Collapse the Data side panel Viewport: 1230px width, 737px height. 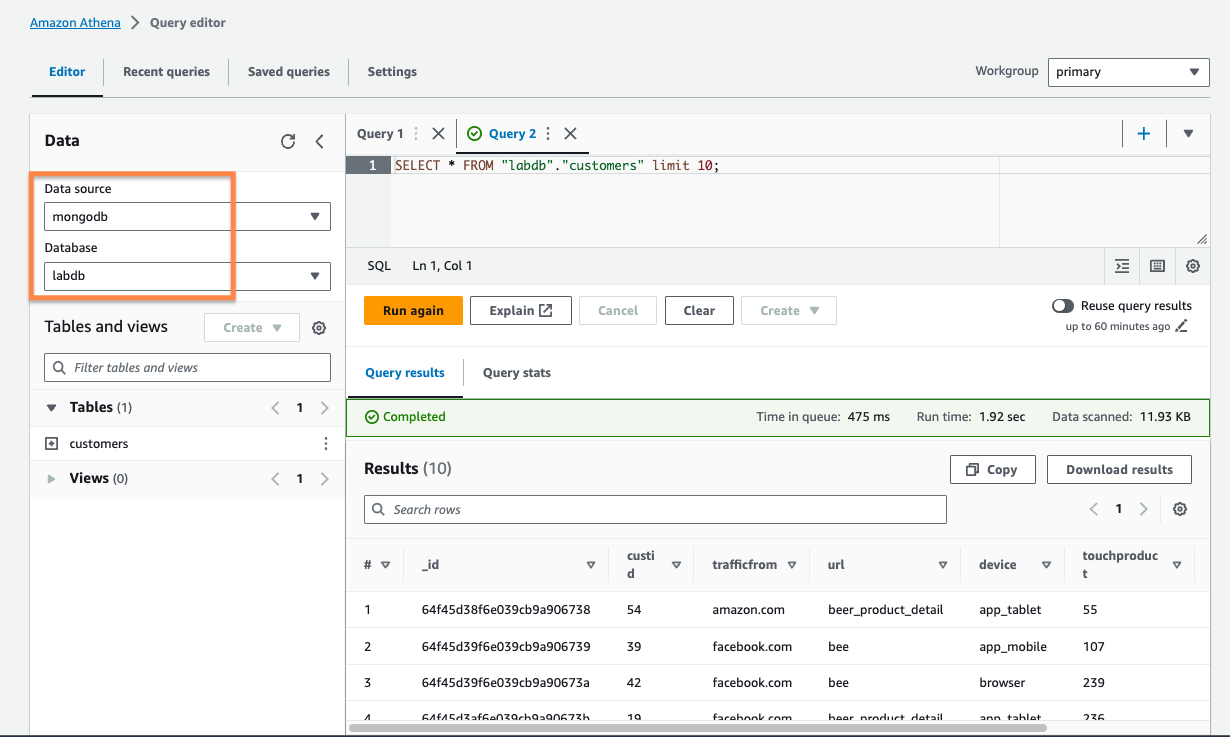pos(320,141)
